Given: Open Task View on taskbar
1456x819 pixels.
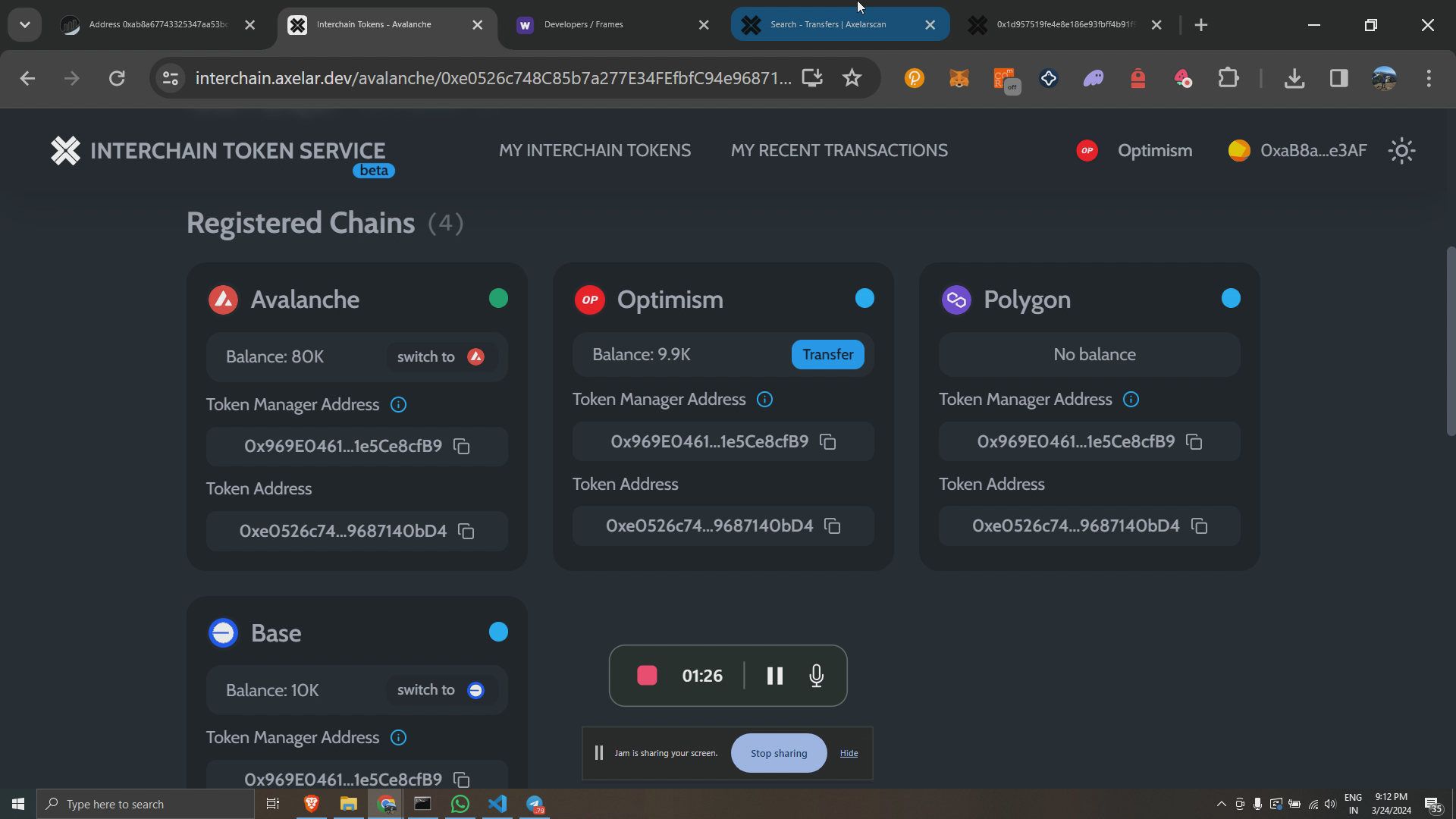Looking at the screenshot, I should point(273,804).
